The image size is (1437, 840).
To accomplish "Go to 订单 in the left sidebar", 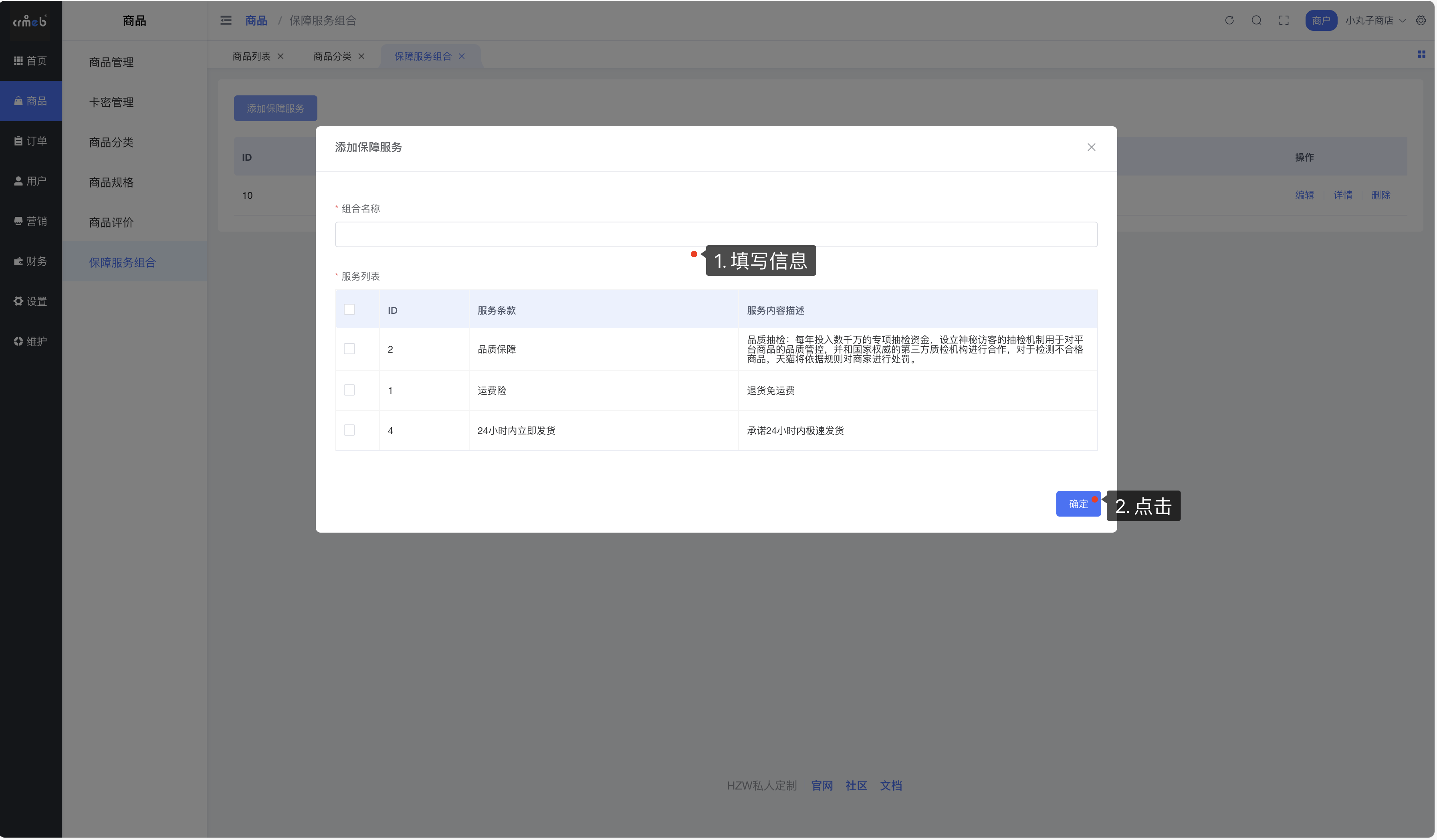I will coord(31,141).
